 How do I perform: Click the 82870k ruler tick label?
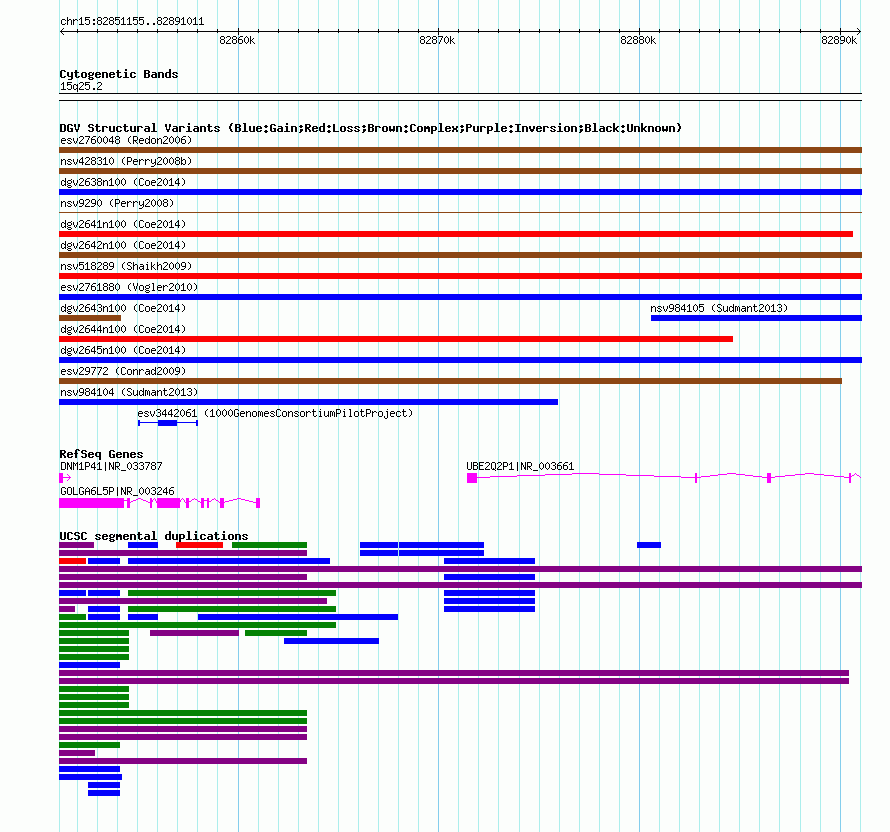(437, 40)
